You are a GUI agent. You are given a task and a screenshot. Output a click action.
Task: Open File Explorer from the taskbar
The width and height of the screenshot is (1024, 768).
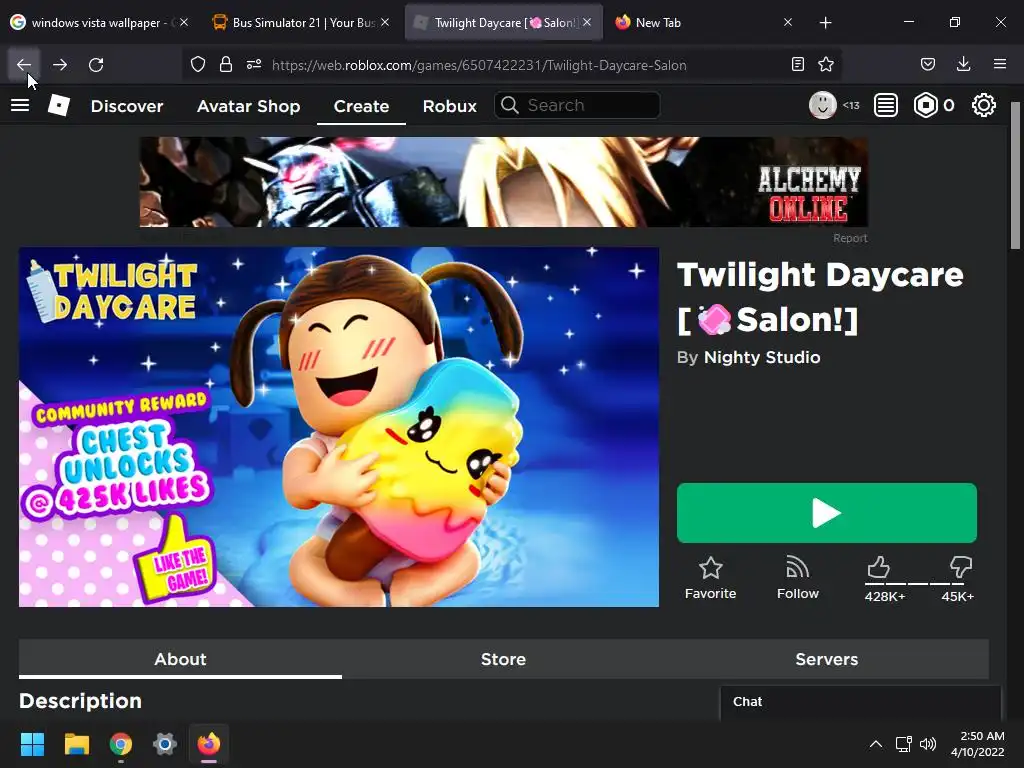[76, 744]
